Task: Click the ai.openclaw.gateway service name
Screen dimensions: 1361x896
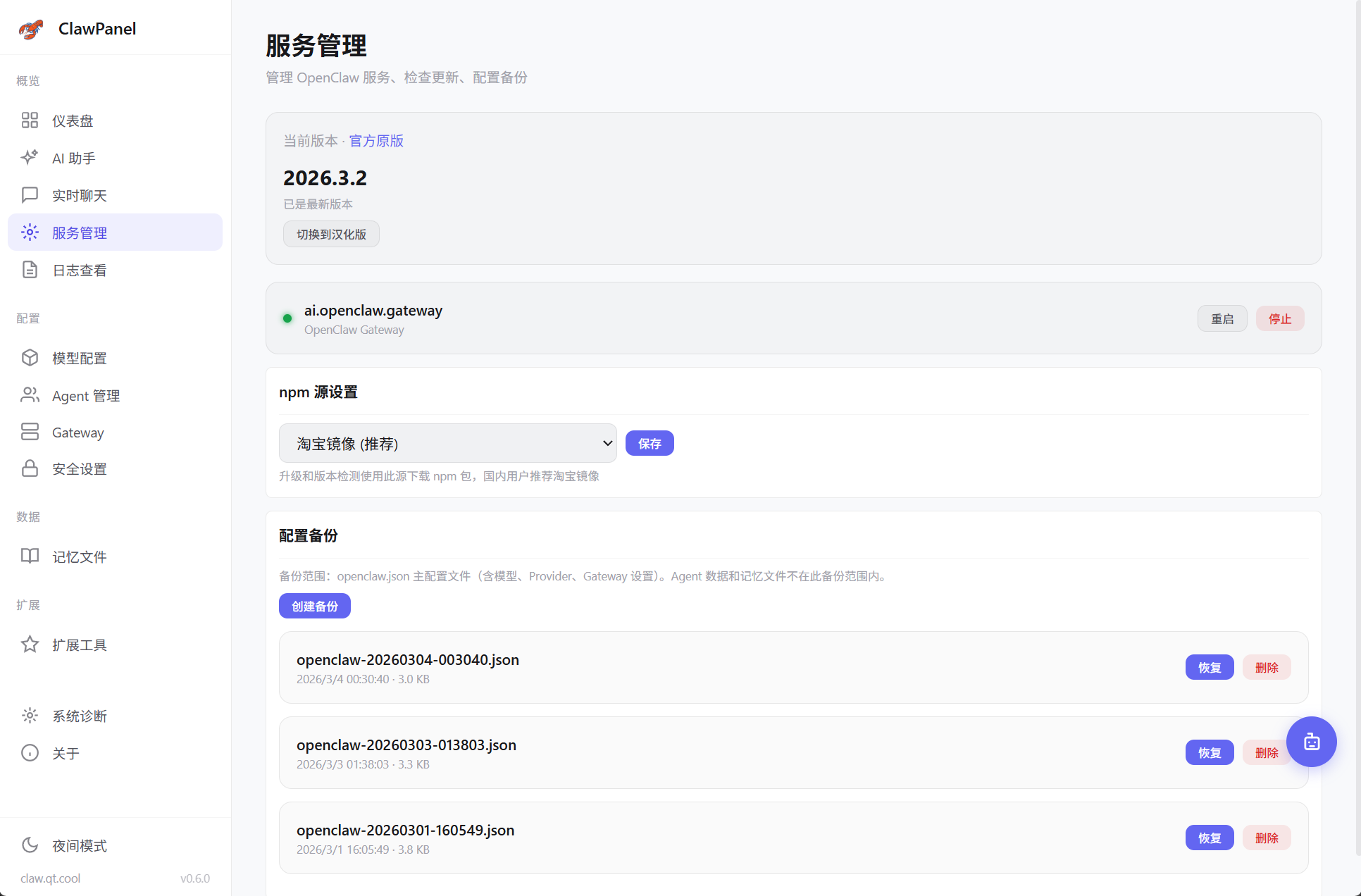Action: coord(373,310)
